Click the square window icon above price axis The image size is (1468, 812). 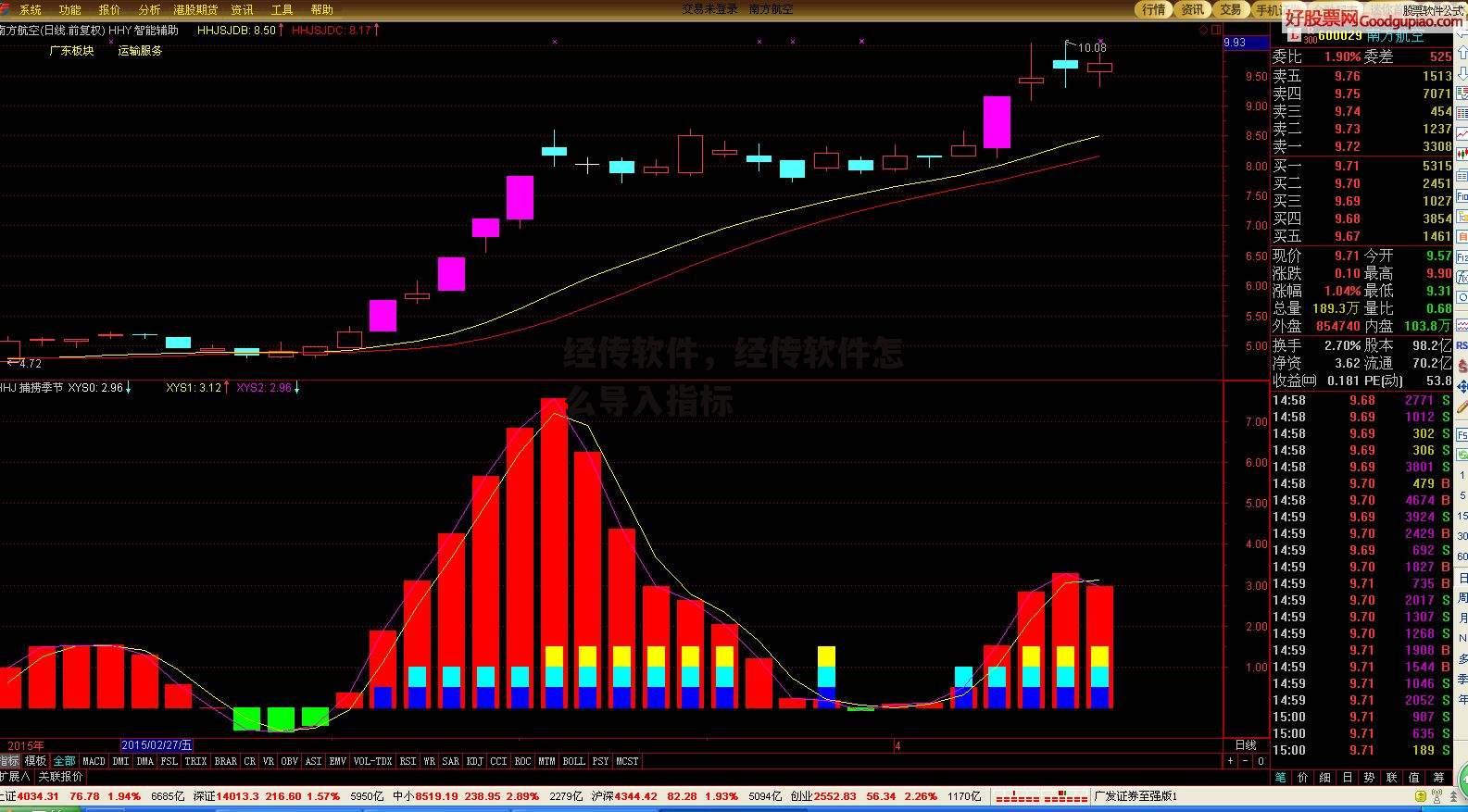[x=1216, y=30]
